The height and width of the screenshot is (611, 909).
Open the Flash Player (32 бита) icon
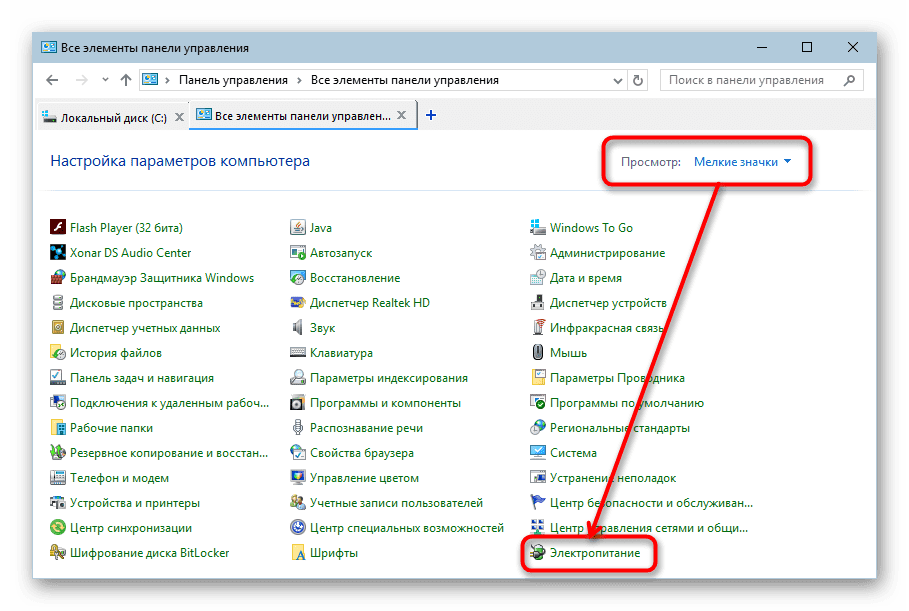58,227
